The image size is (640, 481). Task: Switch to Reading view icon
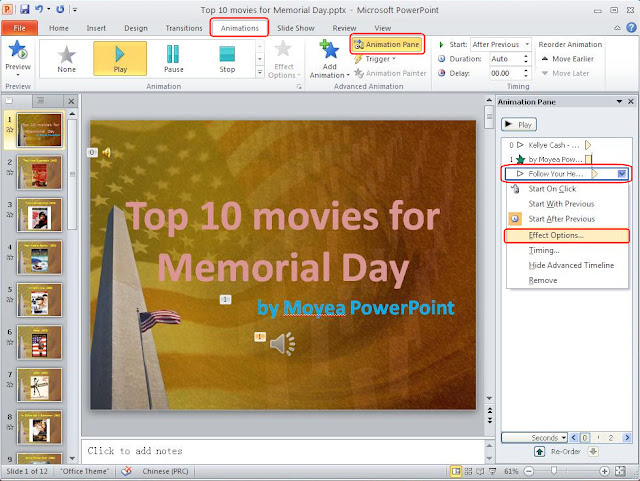pos(480,472)
